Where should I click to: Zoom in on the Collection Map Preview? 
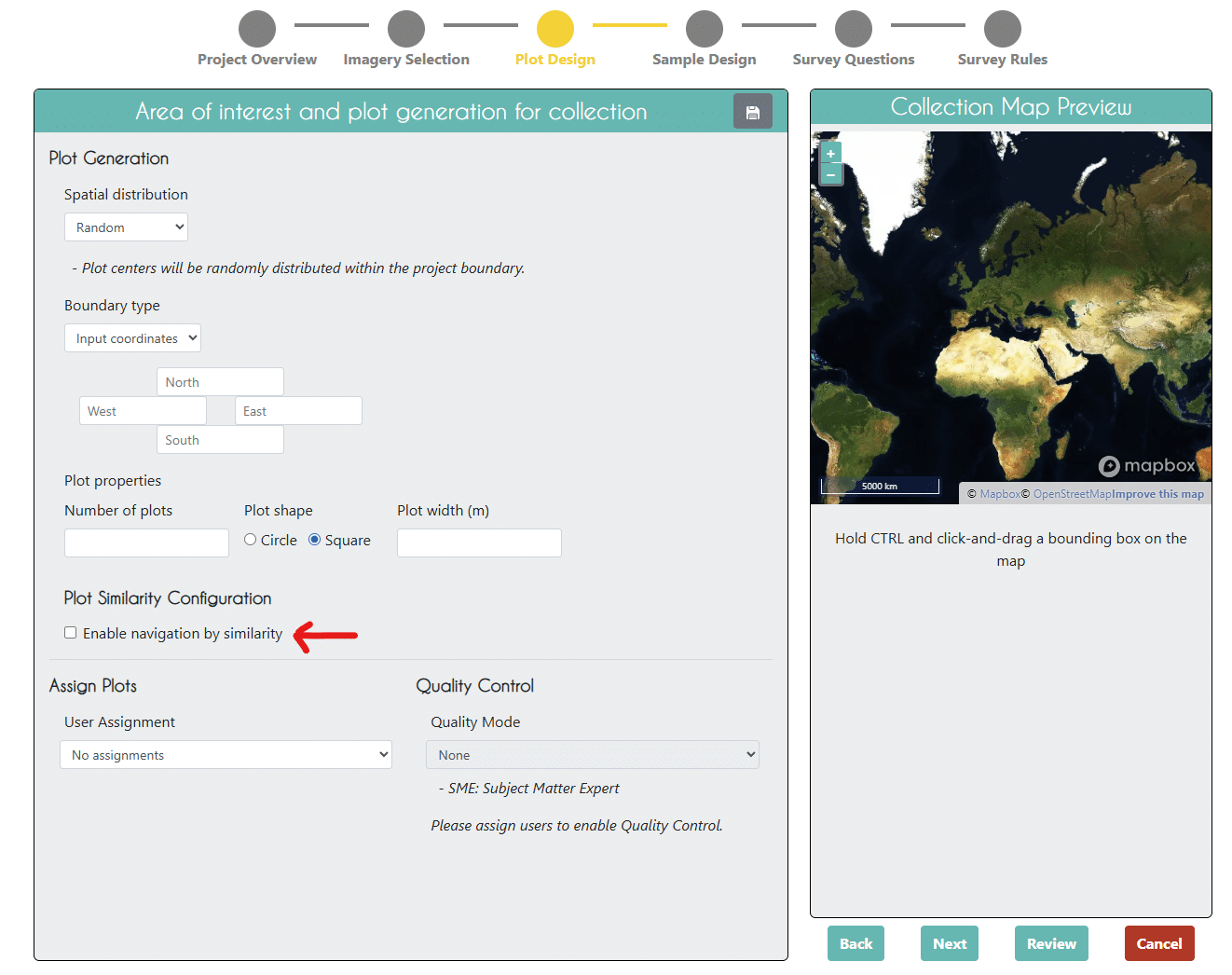click(x=830, y=152)
